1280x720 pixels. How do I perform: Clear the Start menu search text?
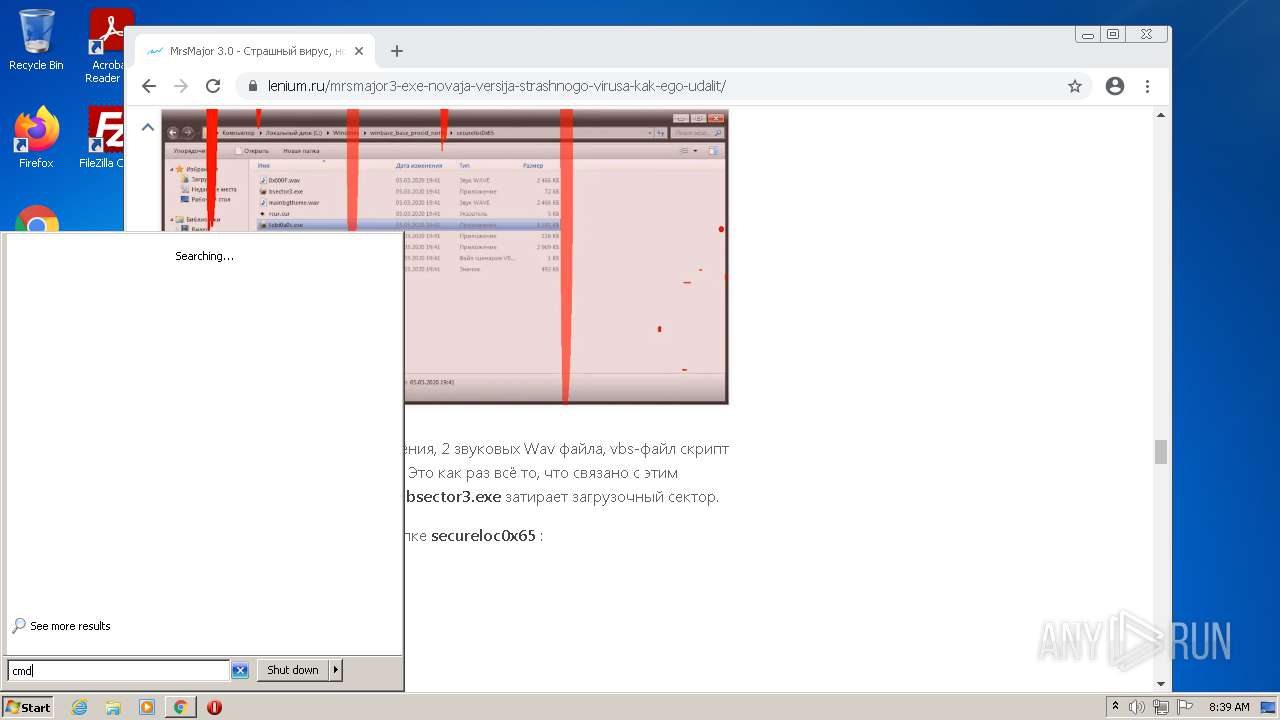click(240, 670)
